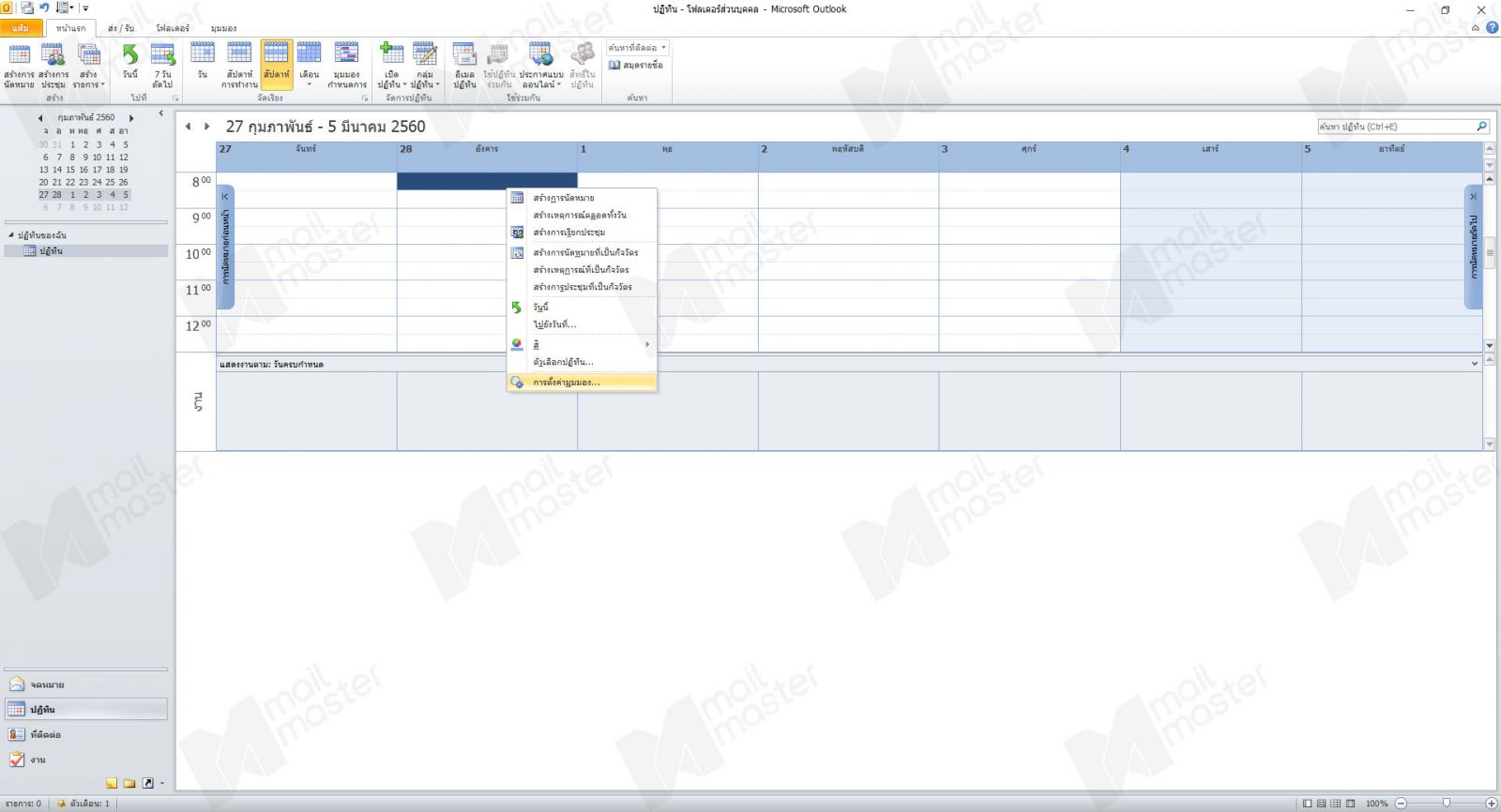Open the View (มุมมอง) ribbon tab
The width and height of the screenshot is (1501, 812).
pos(223,28)
